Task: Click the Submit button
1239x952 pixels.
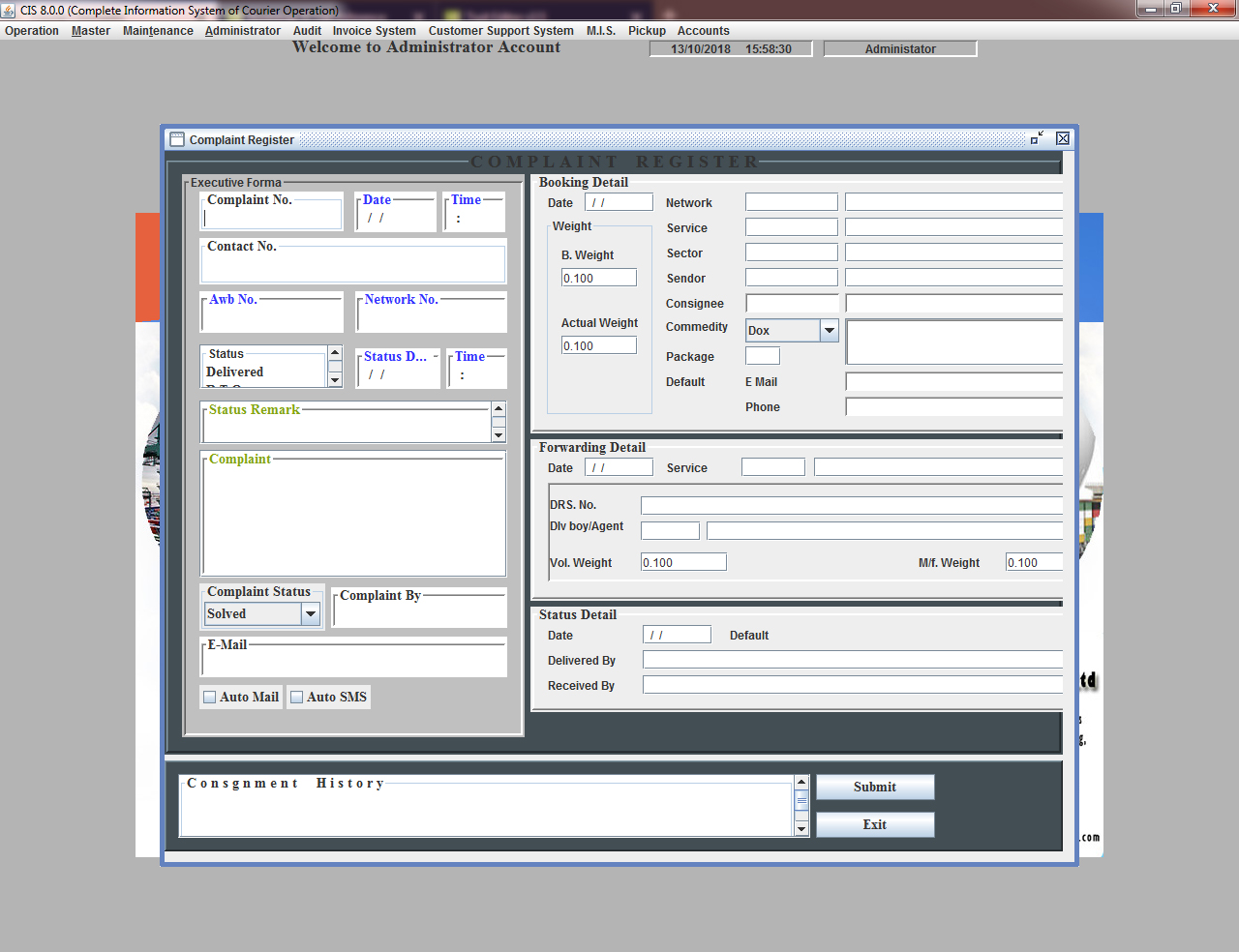Action: tap(875, 787)
